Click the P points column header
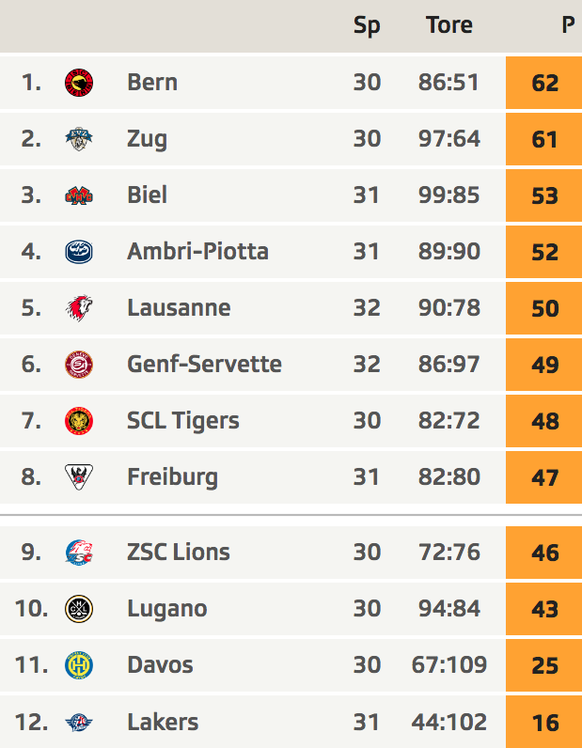Viewport: 582px width, 748px height. 568,25
